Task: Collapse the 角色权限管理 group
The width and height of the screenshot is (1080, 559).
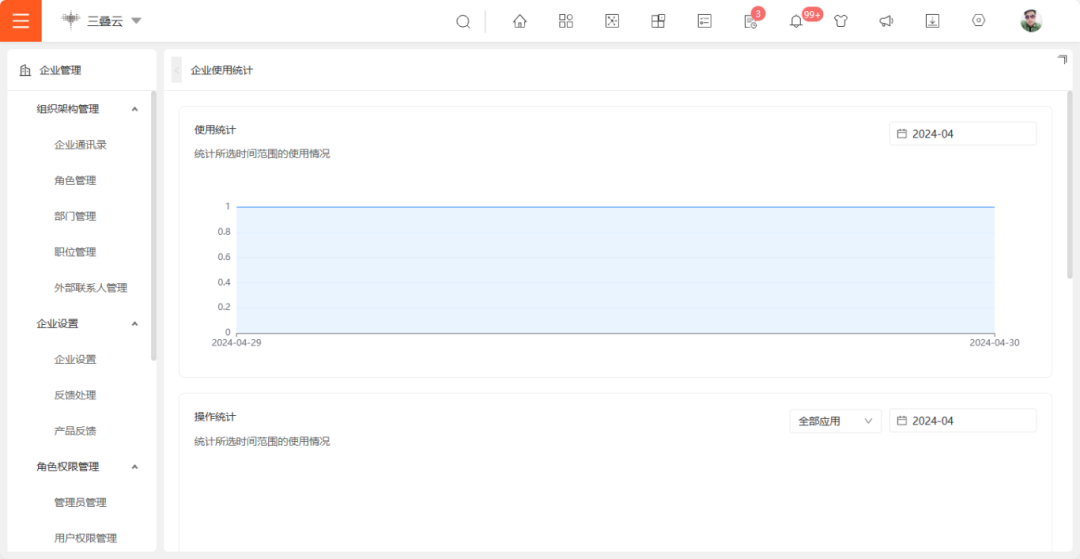Action: (x=135, y=467)
